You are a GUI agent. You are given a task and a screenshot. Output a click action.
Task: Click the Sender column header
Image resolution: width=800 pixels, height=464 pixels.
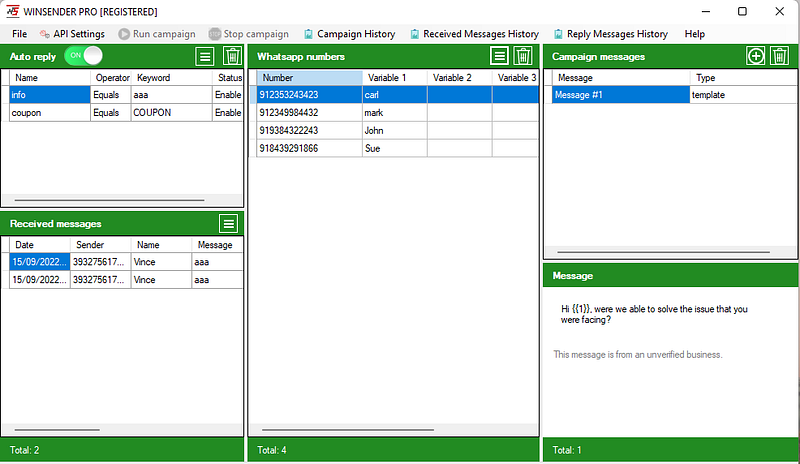tap(101, 245)
